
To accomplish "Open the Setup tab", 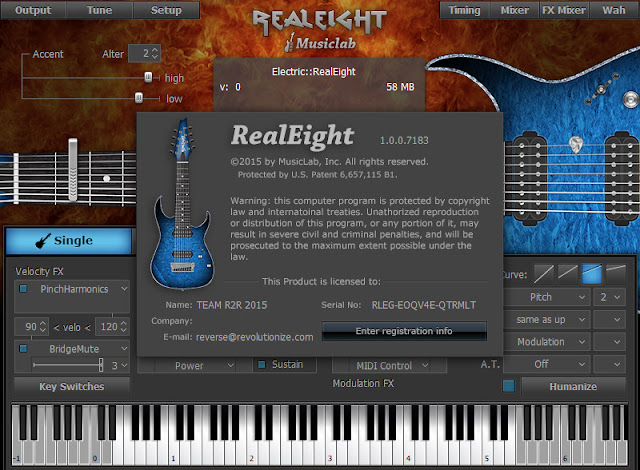I will coord(166,10).
